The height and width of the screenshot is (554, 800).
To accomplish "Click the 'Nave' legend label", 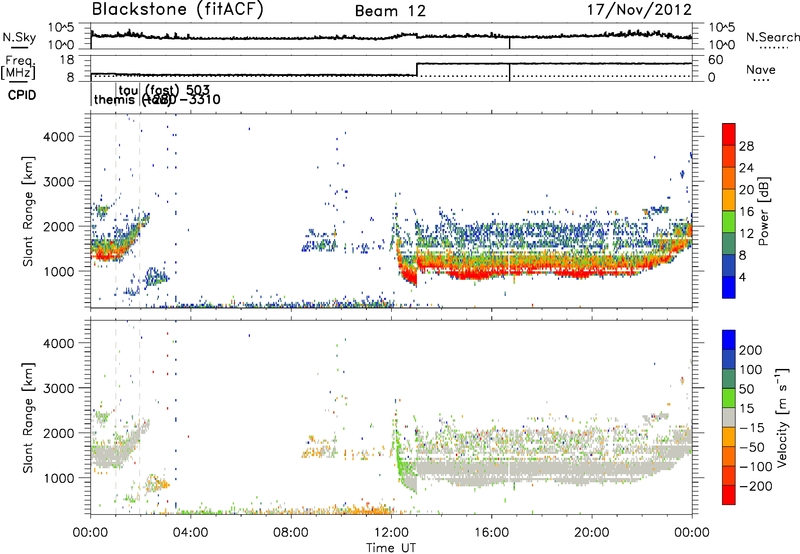I will click(761, 70).
